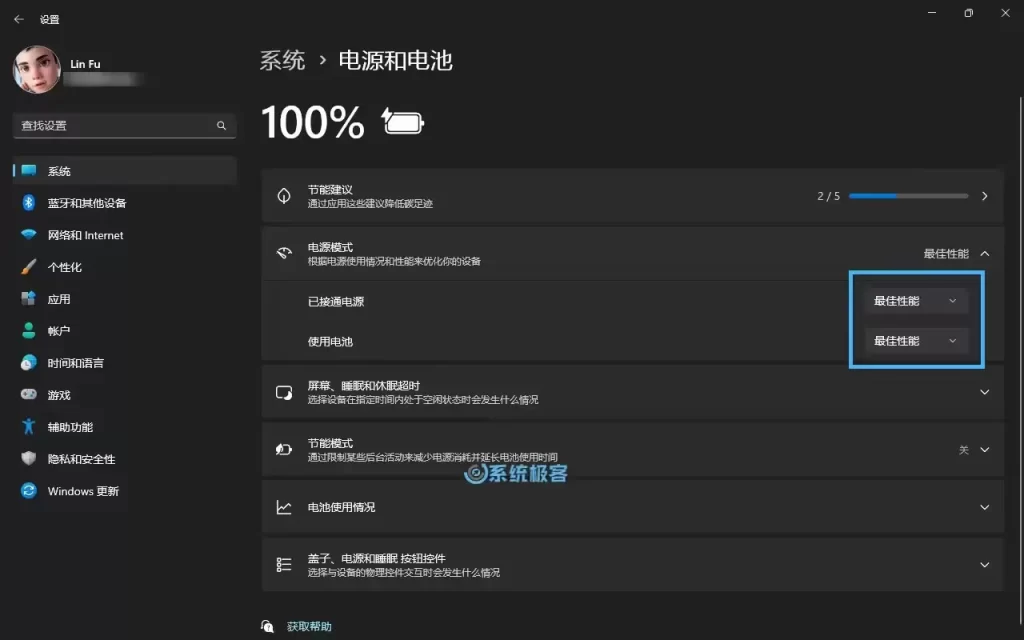Expand 屏幕、睡眠和休眠超时 section
The height and width of the screenshot is (640, 1024).
click(x=984, y=393)
